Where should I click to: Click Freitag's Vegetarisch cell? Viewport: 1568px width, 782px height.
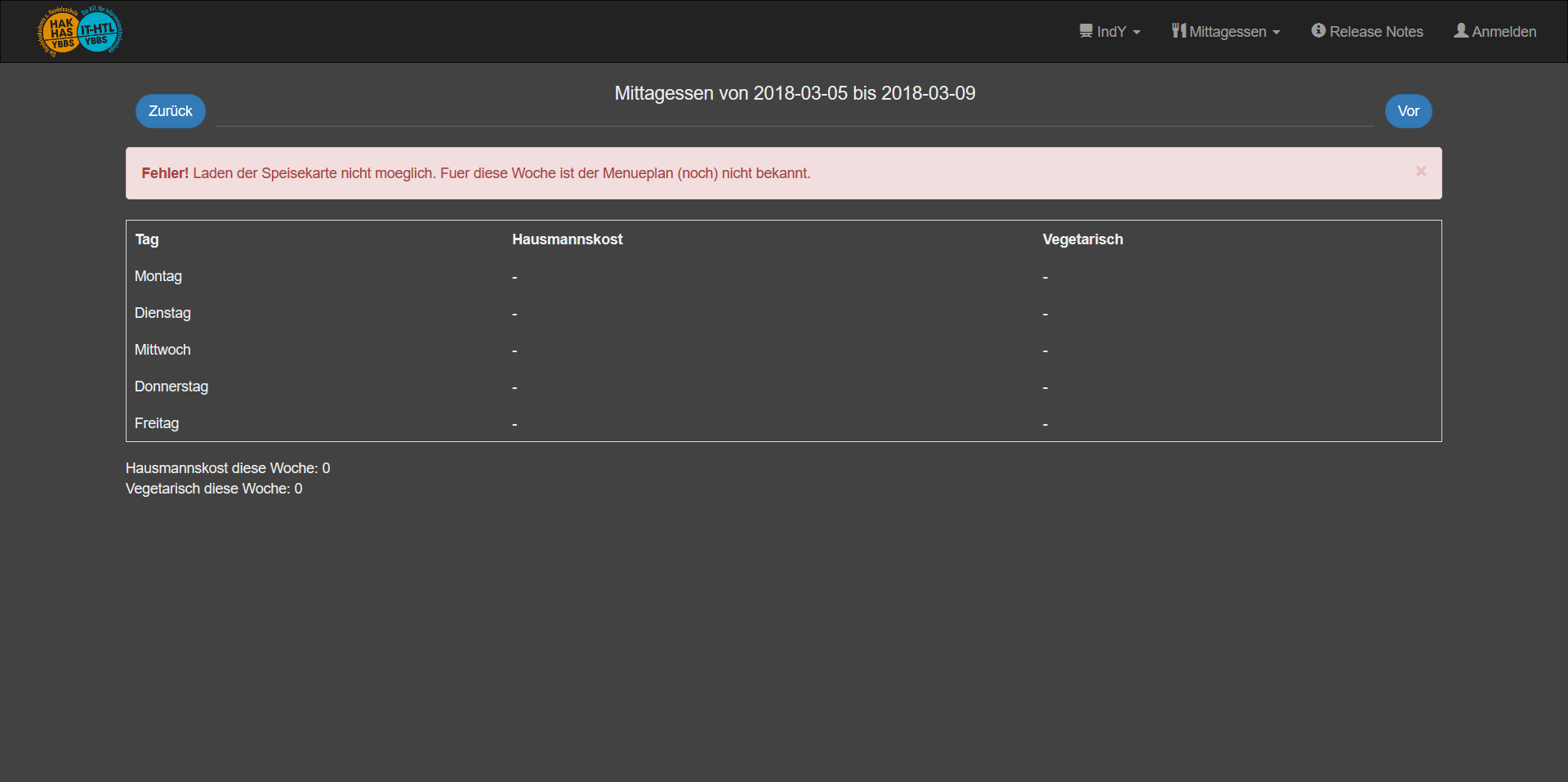click(x=1237, y=423)
